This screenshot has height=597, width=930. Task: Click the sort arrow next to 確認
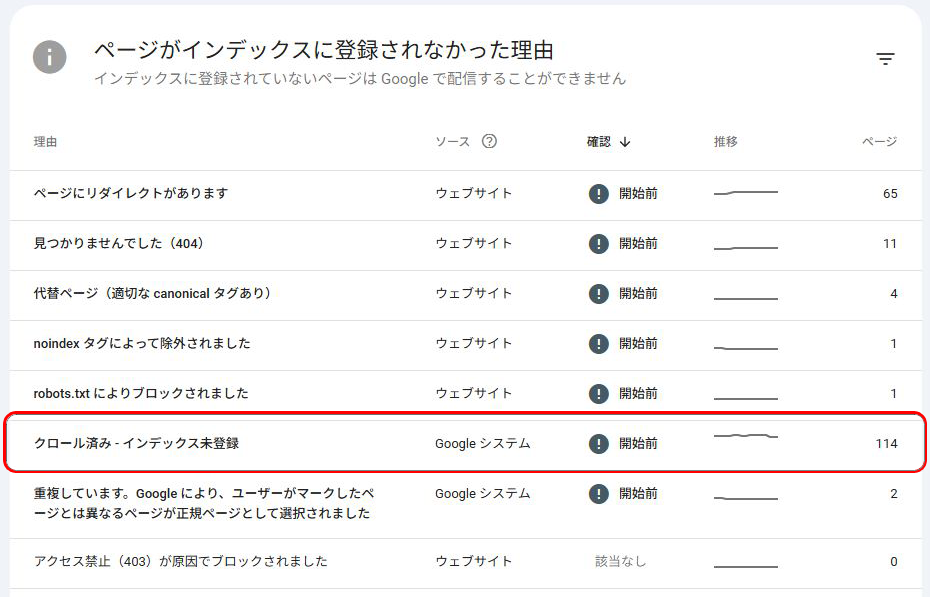[625, 142]
